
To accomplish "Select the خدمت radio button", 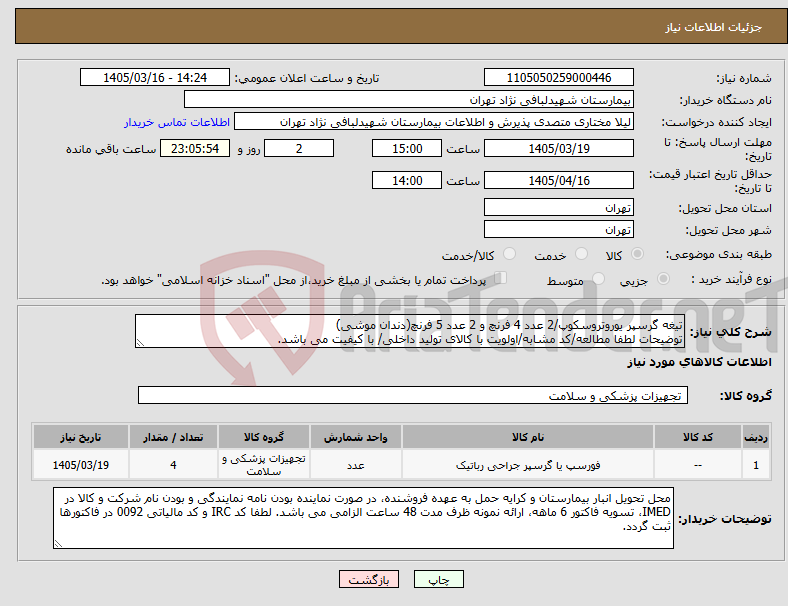I will (581, 254).
